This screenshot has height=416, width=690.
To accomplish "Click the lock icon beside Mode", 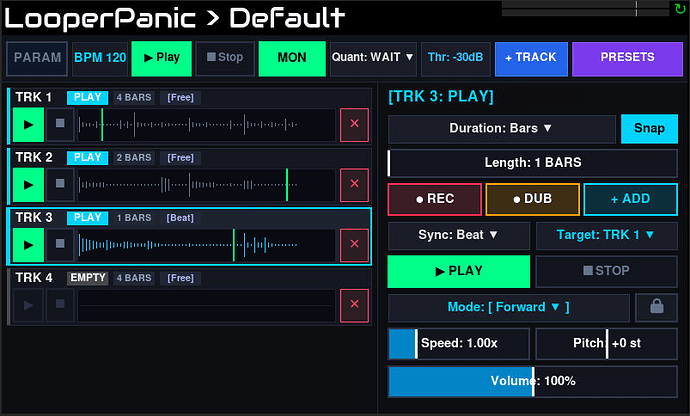I will click(657, 307).
